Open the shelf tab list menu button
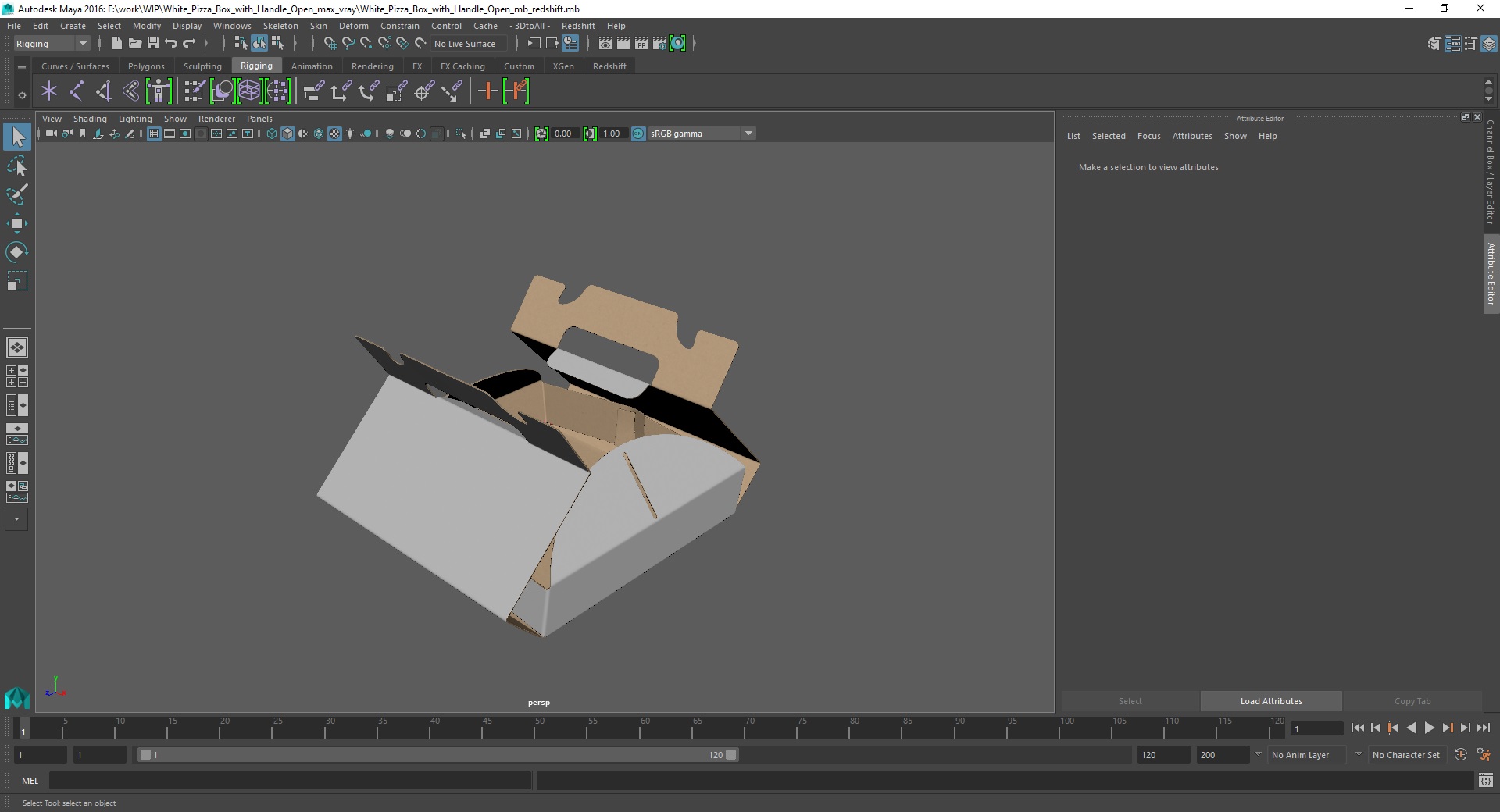The height and width of the screenshot is (812, 1500). 22,68
